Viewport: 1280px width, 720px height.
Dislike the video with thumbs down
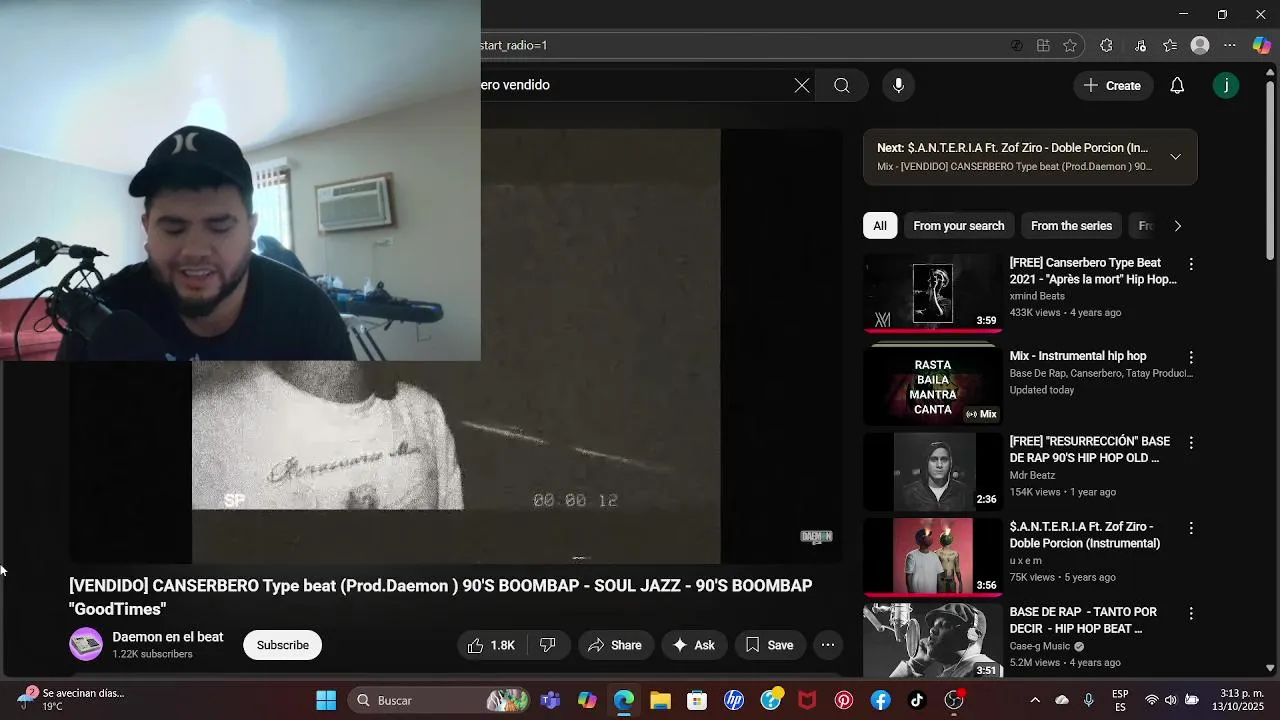point(548,645)
